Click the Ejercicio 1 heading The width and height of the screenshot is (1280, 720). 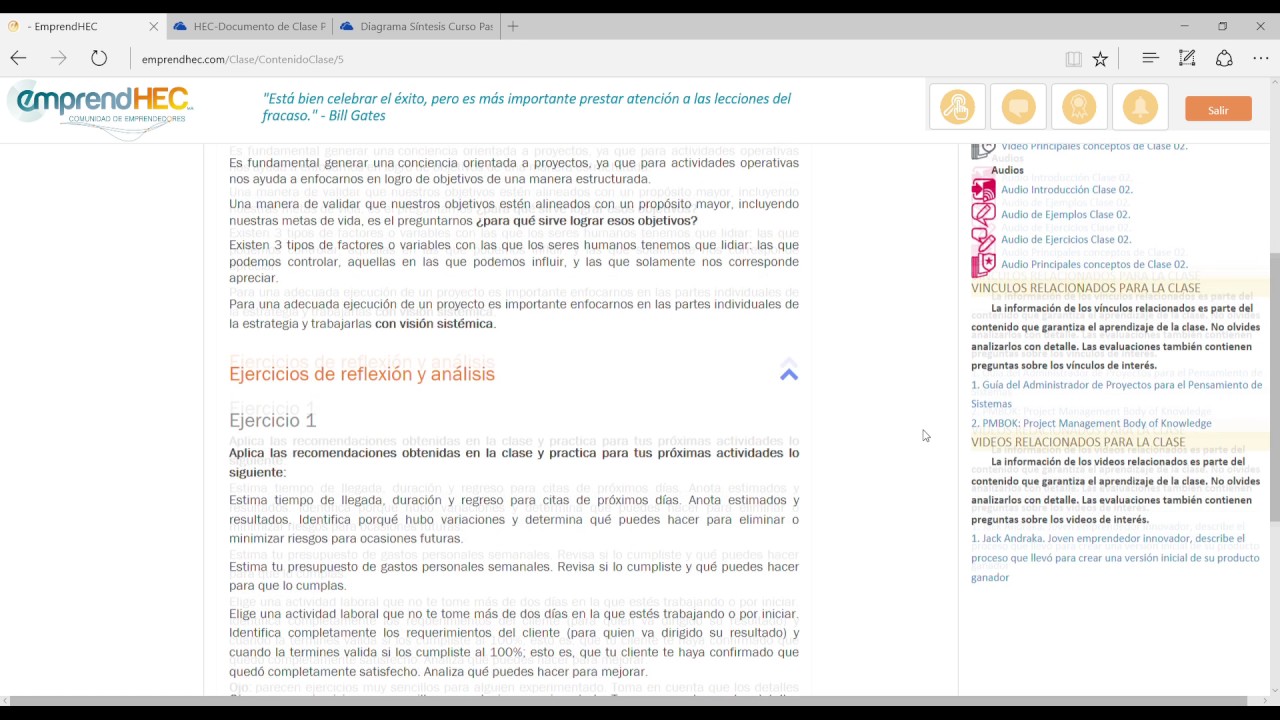[272, 420]
